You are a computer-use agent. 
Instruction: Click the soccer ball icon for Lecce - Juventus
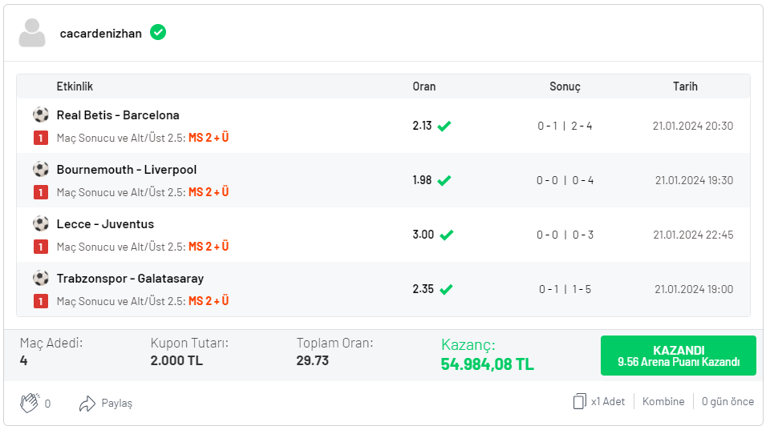point(41,224)
